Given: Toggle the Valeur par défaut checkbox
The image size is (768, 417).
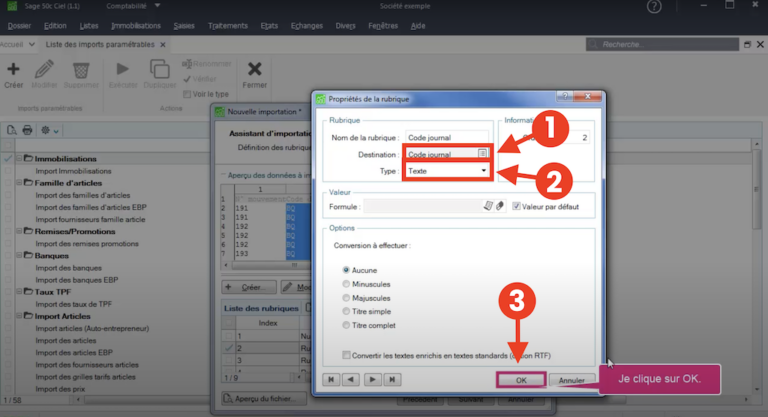Looking at the screenshot, I should point(516,206).
